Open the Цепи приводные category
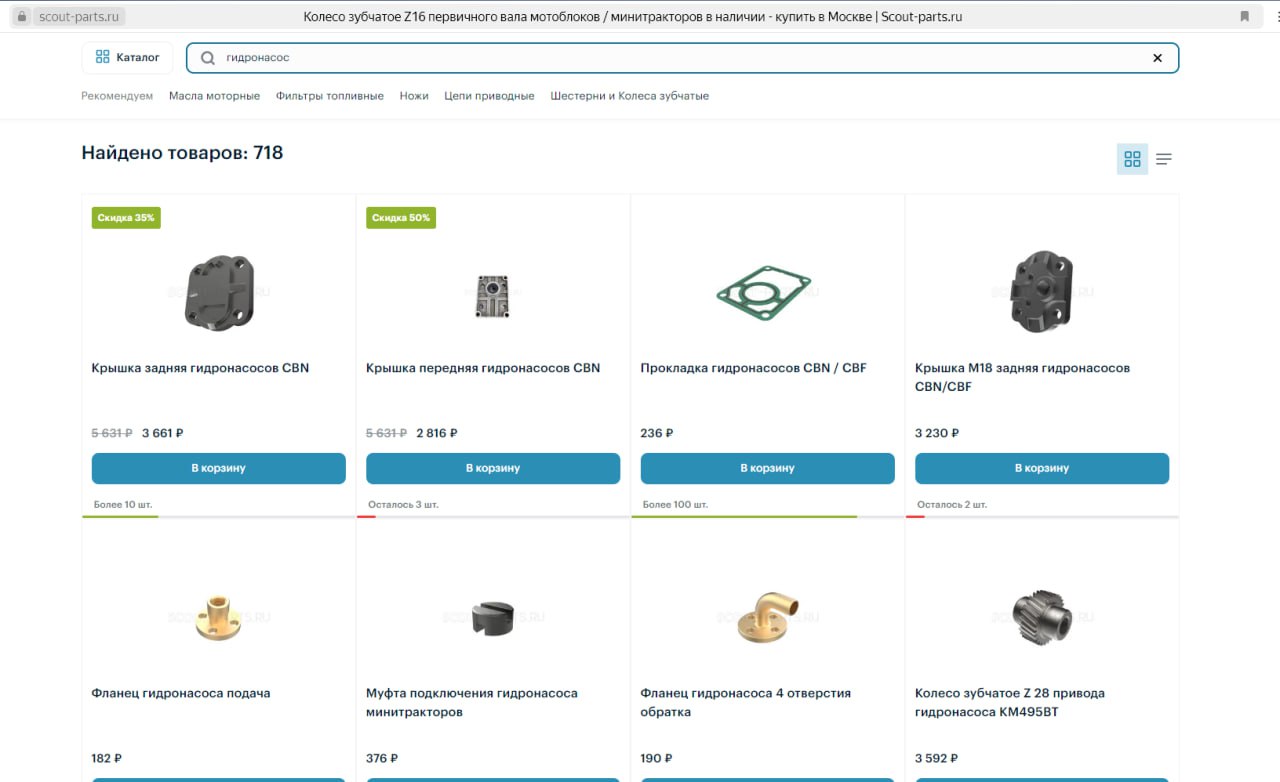The width and height of the screenshot is (1280, 782). pyautogui.click(x=489, y=96)
